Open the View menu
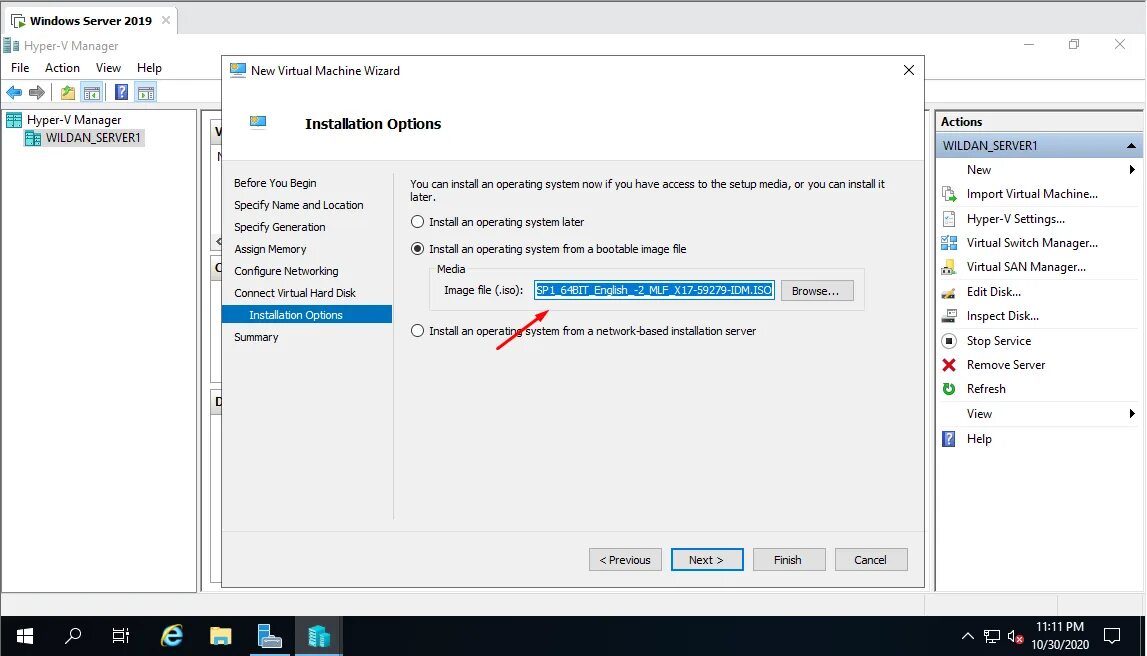Image resolution: width=1147 pixels, height=656 pixels. click(108, 68)
